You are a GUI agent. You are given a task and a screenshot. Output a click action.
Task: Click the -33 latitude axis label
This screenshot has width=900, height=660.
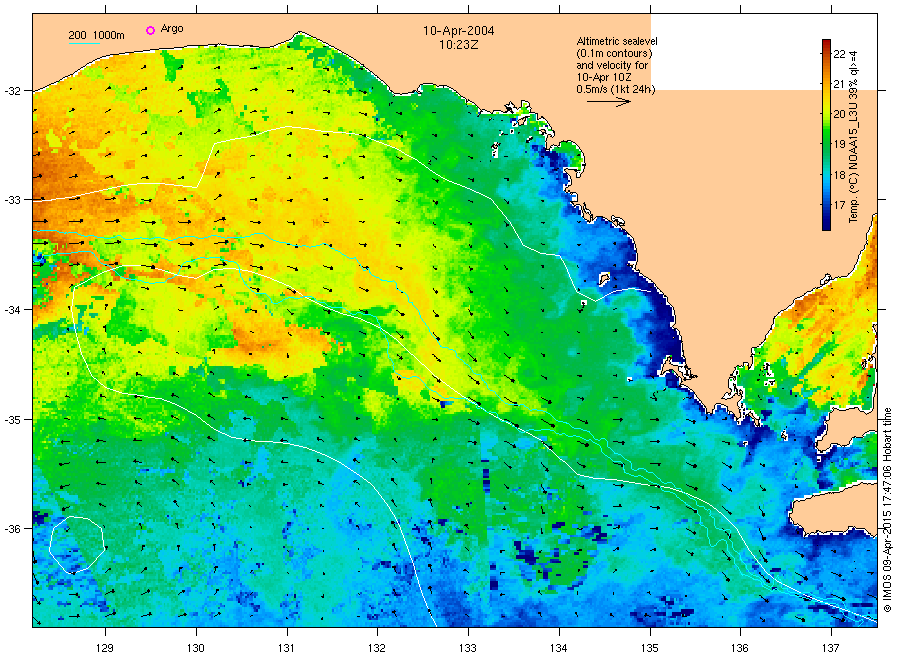click(x=11, y=200)
